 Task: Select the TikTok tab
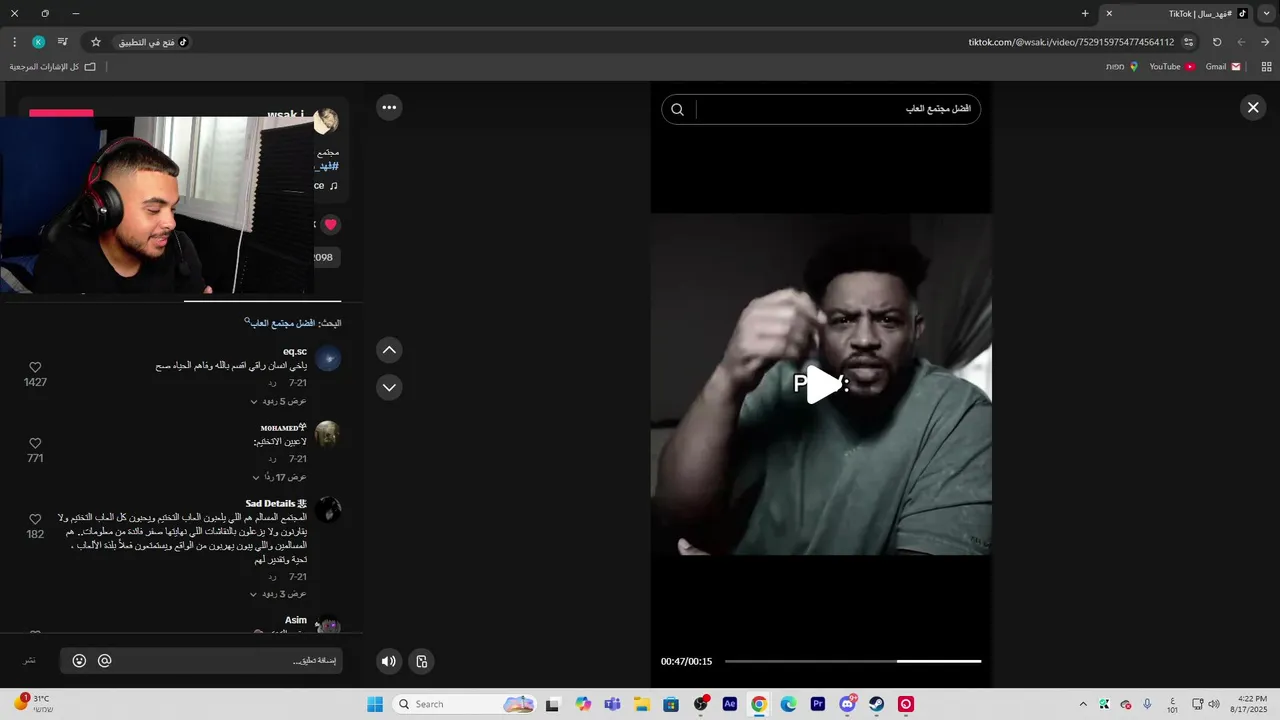coord(1176,14)
